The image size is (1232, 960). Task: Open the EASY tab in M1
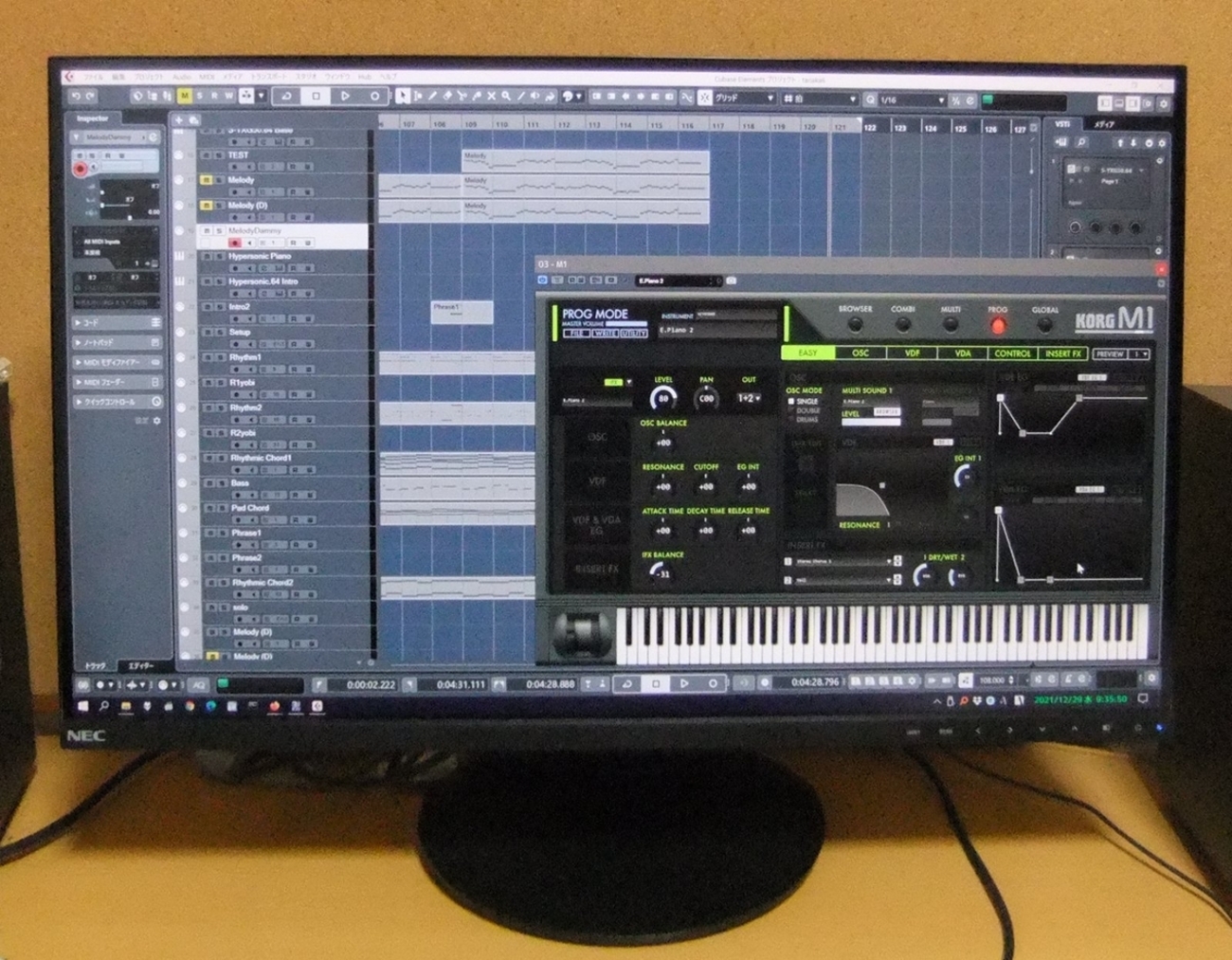[x=807, y=353]
